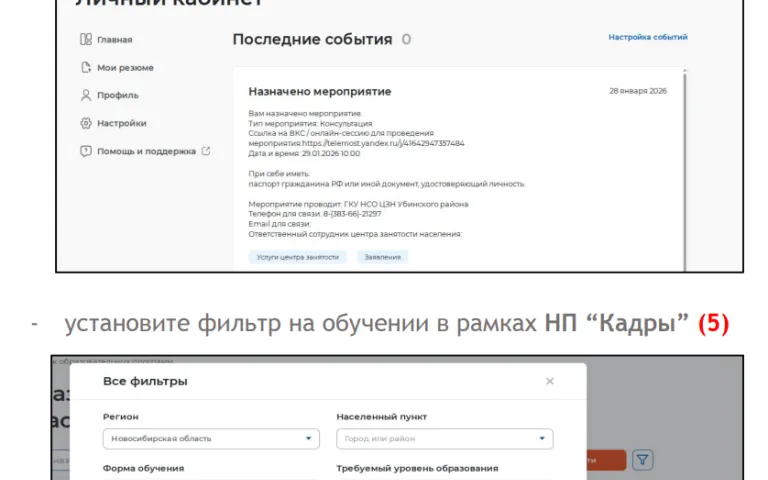Close the Все фильтры dialog
This screenshot has width=768, height=480.
coord(549,381)
